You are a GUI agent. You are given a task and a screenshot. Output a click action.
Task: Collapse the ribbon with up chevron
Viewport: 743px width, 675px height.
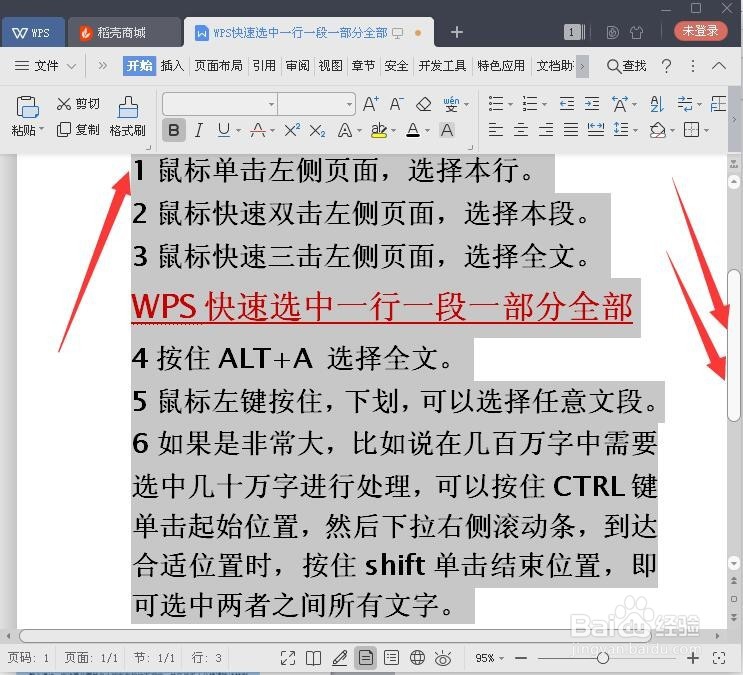coord(719,65)
